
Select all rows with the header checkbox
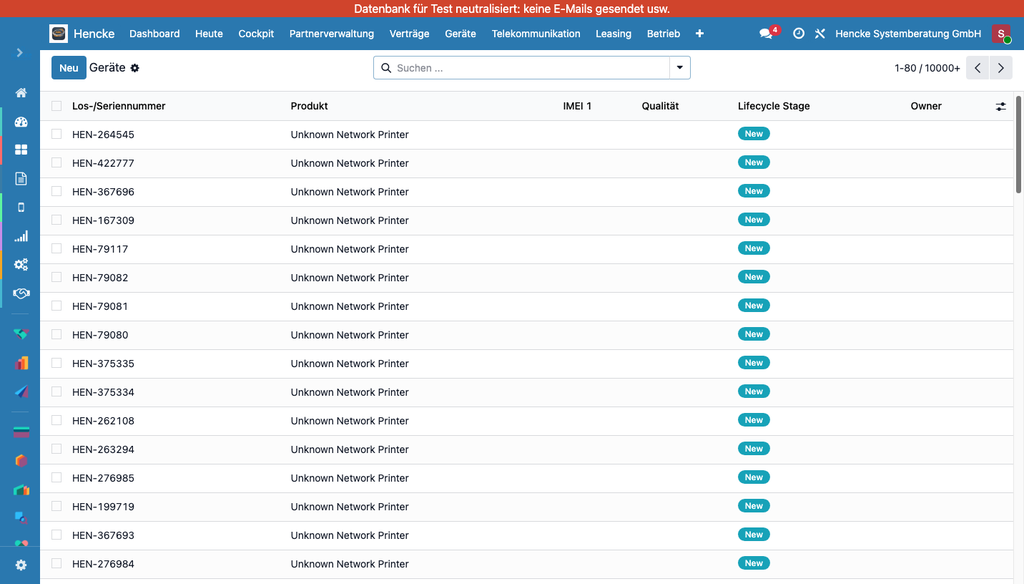[x=57, y=106]
